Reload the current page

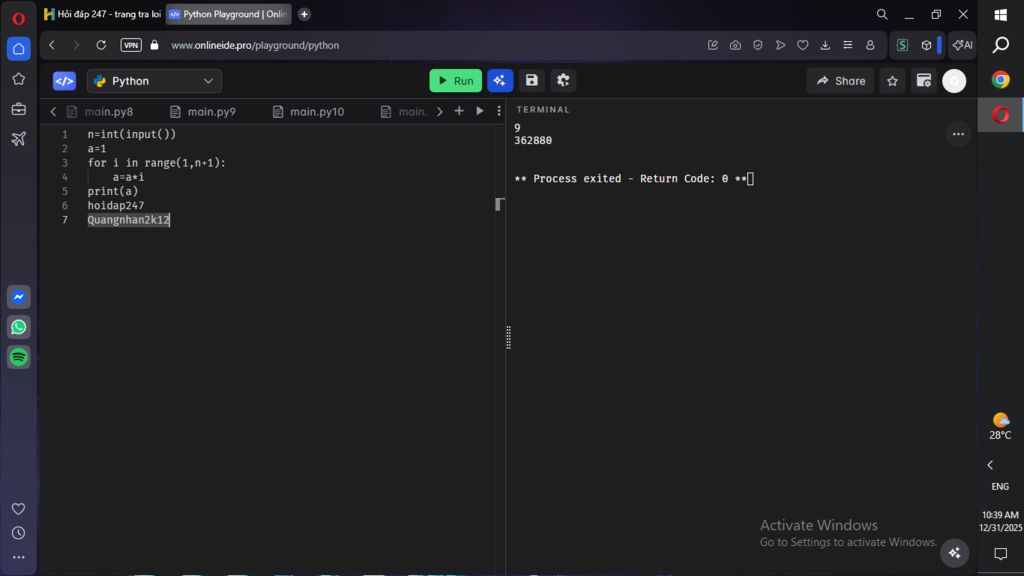[x=101, y=45]
